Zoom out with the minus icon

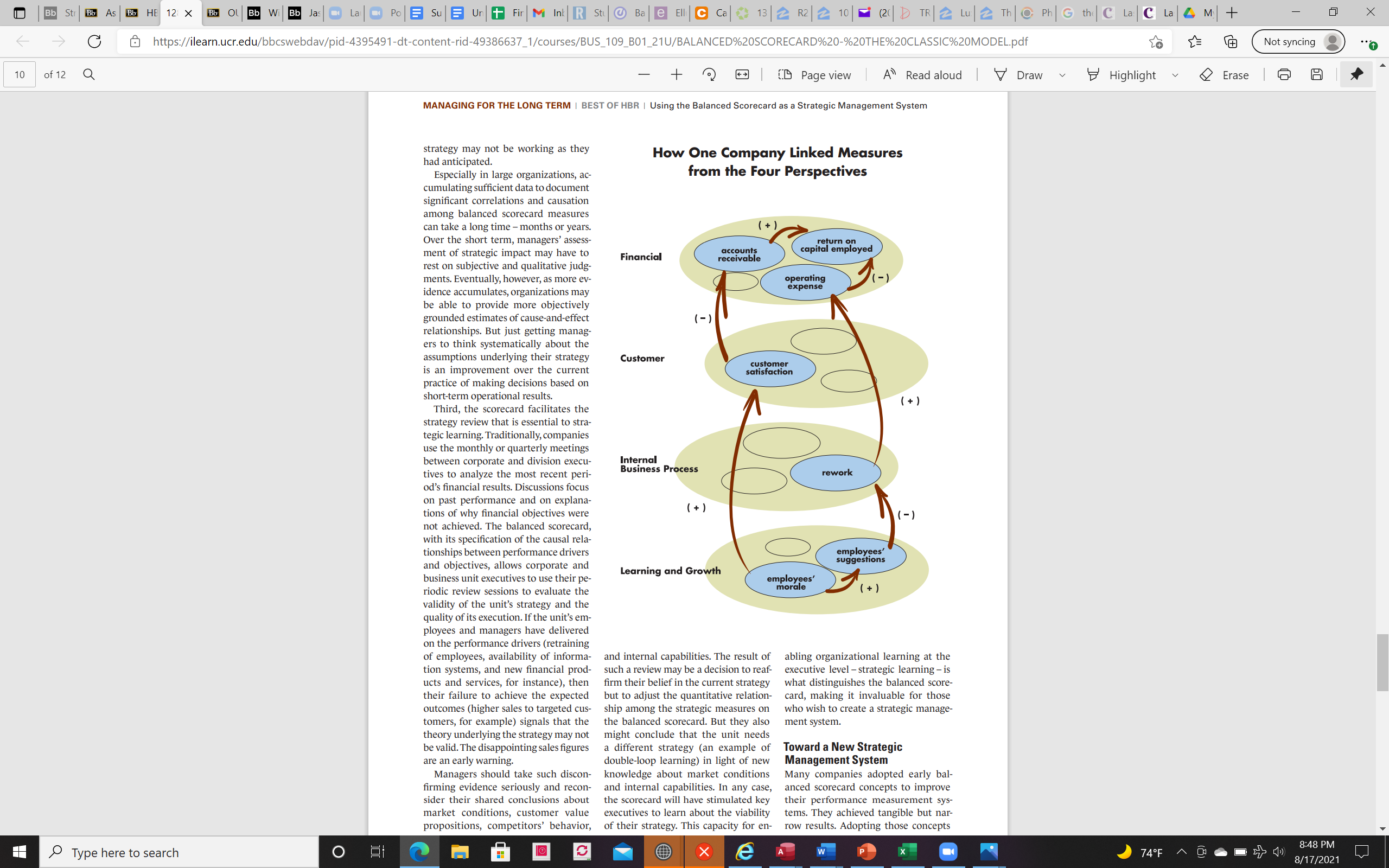(x=643, y=75)
